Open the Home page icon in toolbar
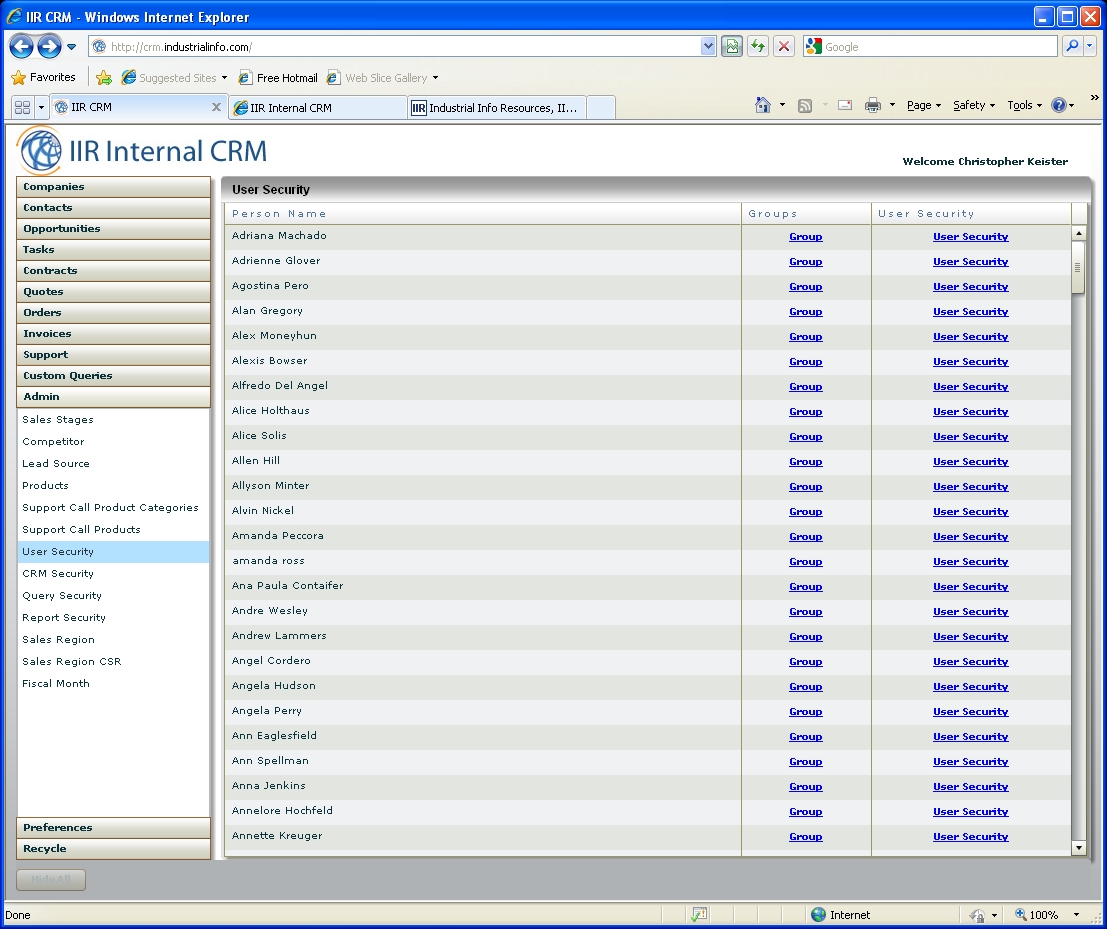Screen dimensions: 1107x929 click(762, 105)
